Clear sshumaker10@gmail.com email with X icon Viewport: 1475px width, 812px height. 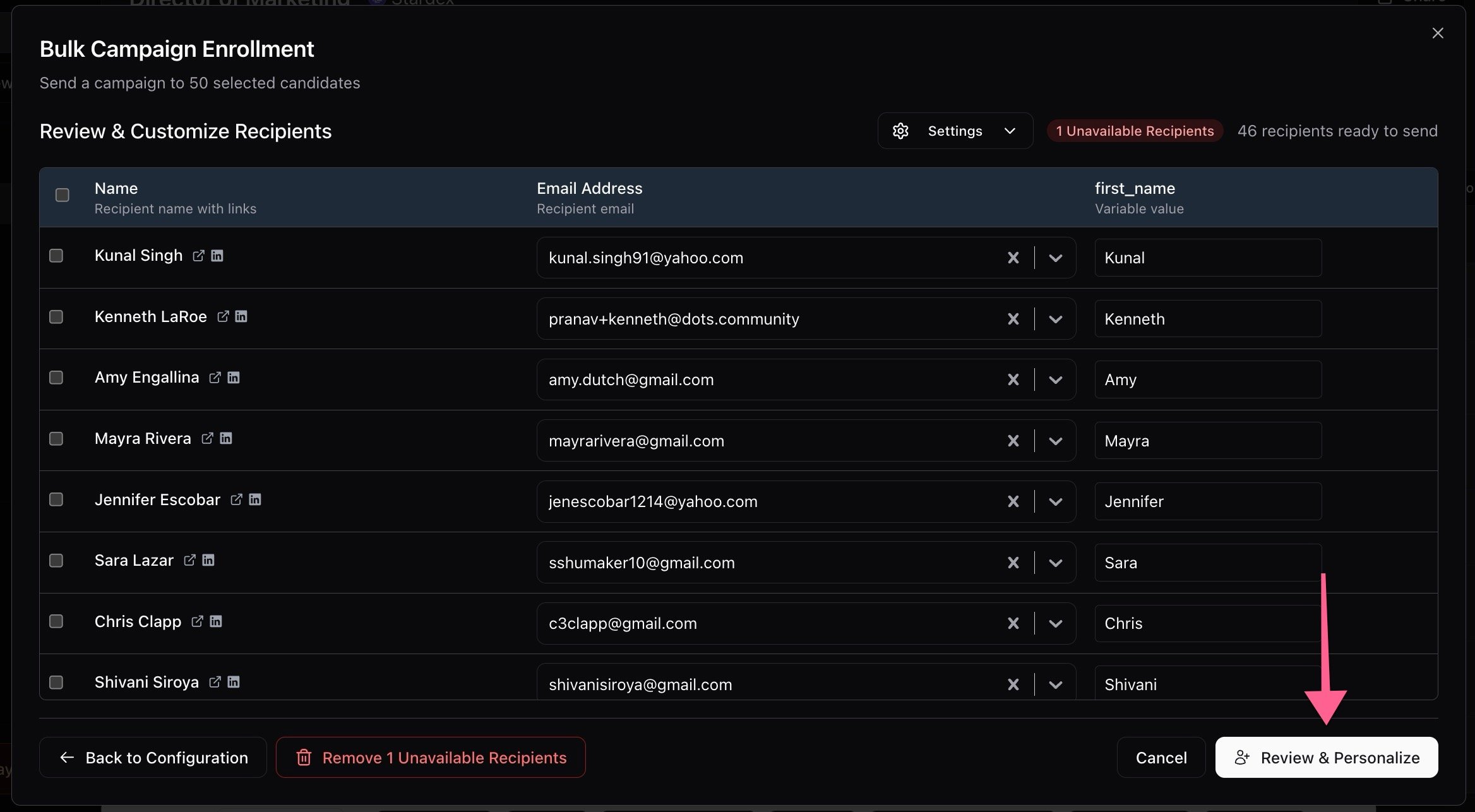[1013, 563]
